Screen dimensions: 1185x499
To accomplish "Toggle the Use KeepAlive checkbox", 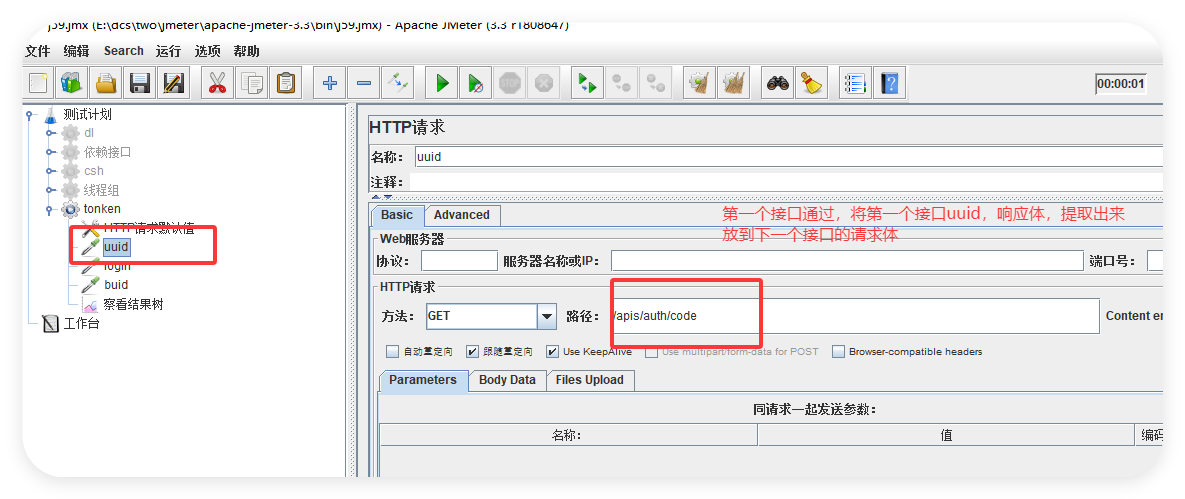I will pos(552,352).
